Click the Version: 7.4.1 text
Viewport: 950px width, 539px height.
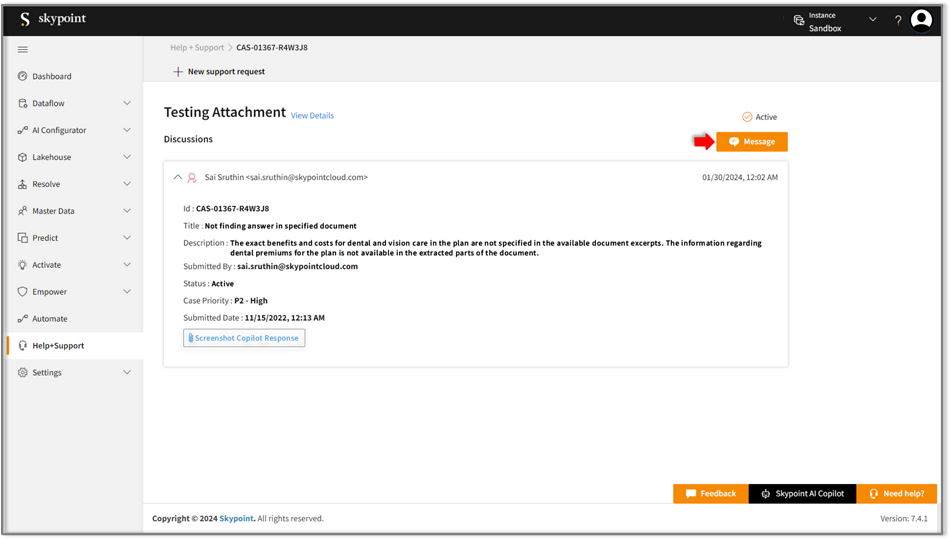click(x=903, y=518)
